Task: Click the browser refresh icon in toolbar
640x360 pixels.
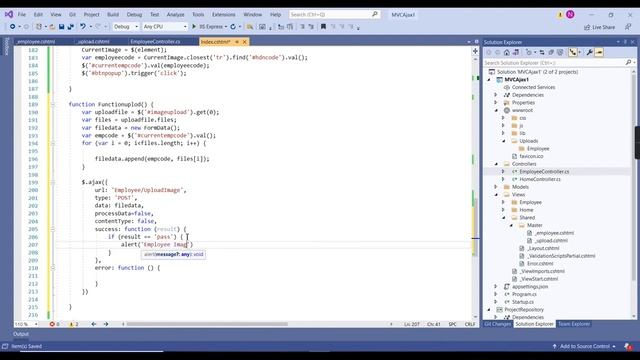Action: tap(233, 27)
